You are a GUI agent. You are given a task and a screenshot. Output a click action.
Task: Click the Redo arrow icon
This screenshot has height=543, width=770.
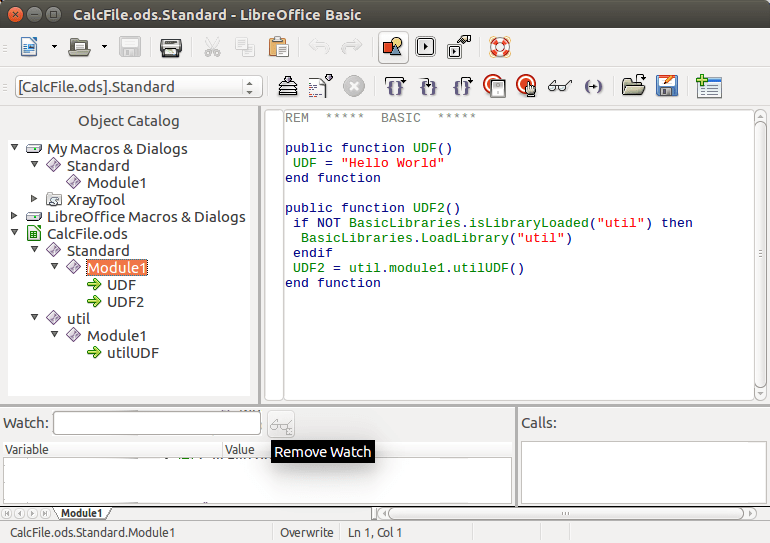pyautogui.click(x=352, y=47)
